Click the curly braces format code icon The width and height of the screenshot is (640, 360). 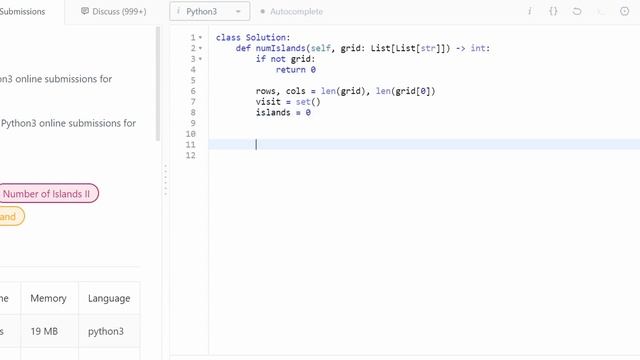(553, 11)
